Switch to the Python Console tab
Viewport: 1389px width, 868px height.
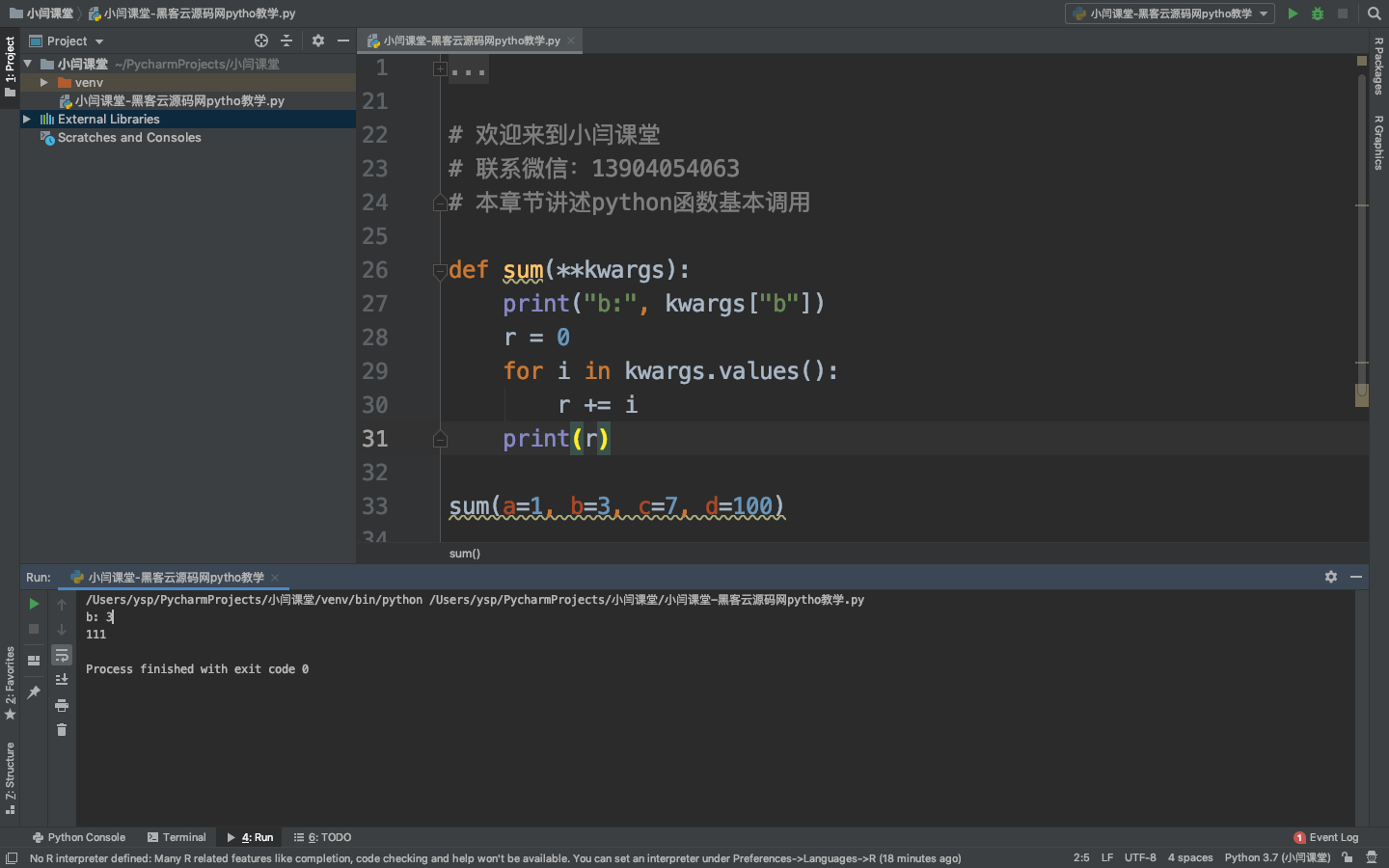click(79, 837)
